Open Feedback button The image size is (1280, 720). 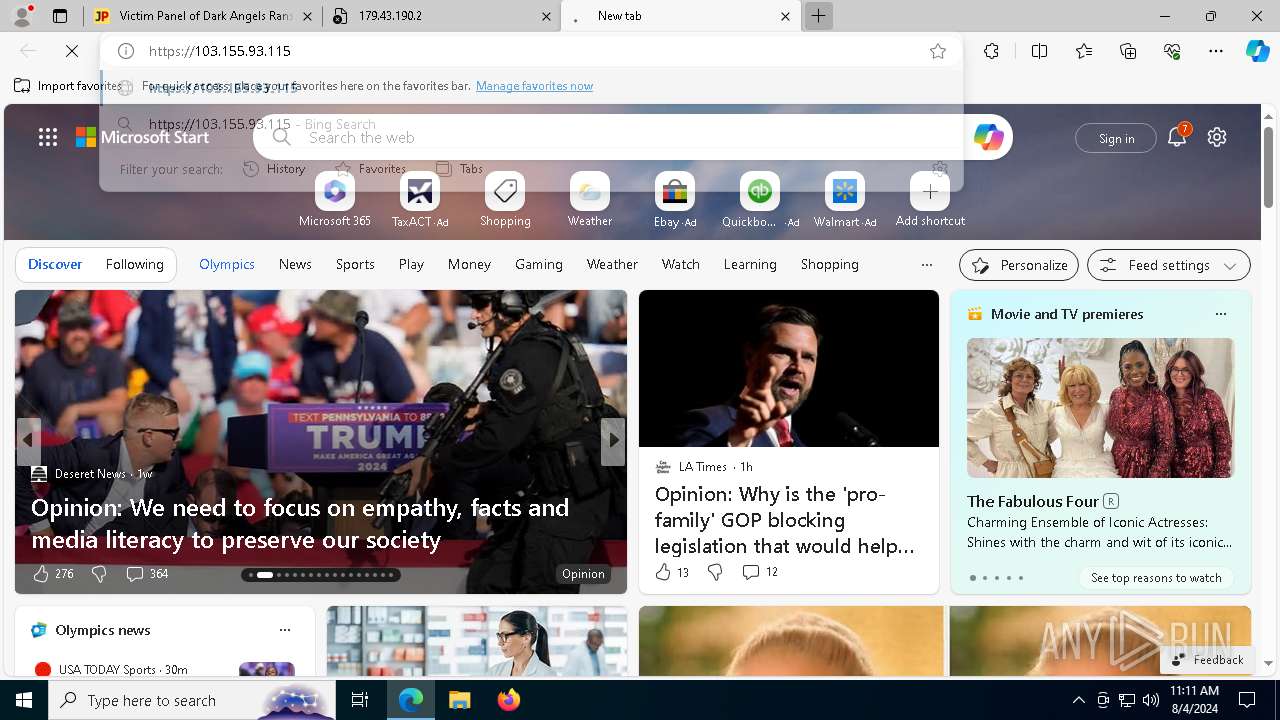(1207, 660)
